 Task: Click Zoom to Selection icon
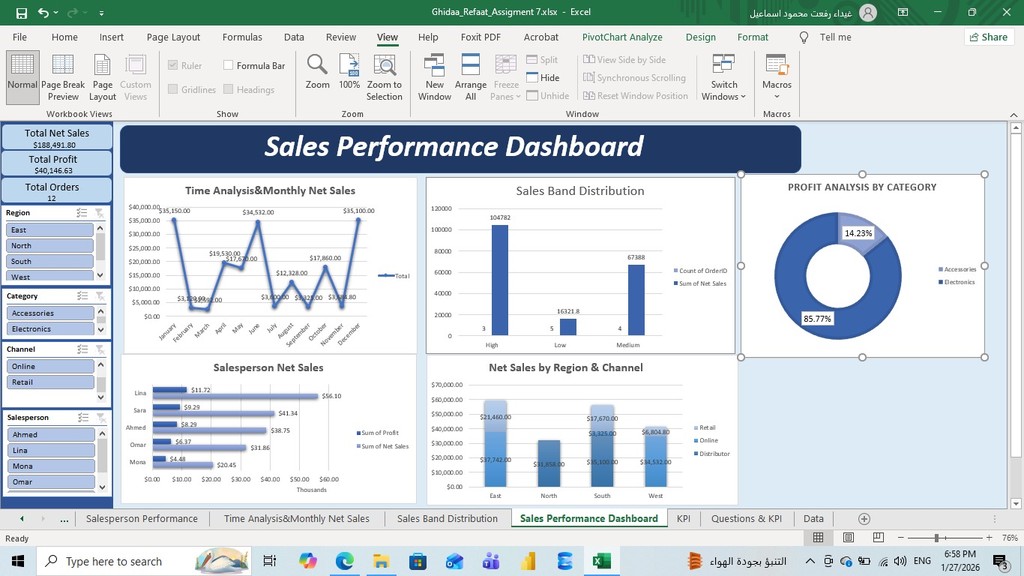click(383, 66)
